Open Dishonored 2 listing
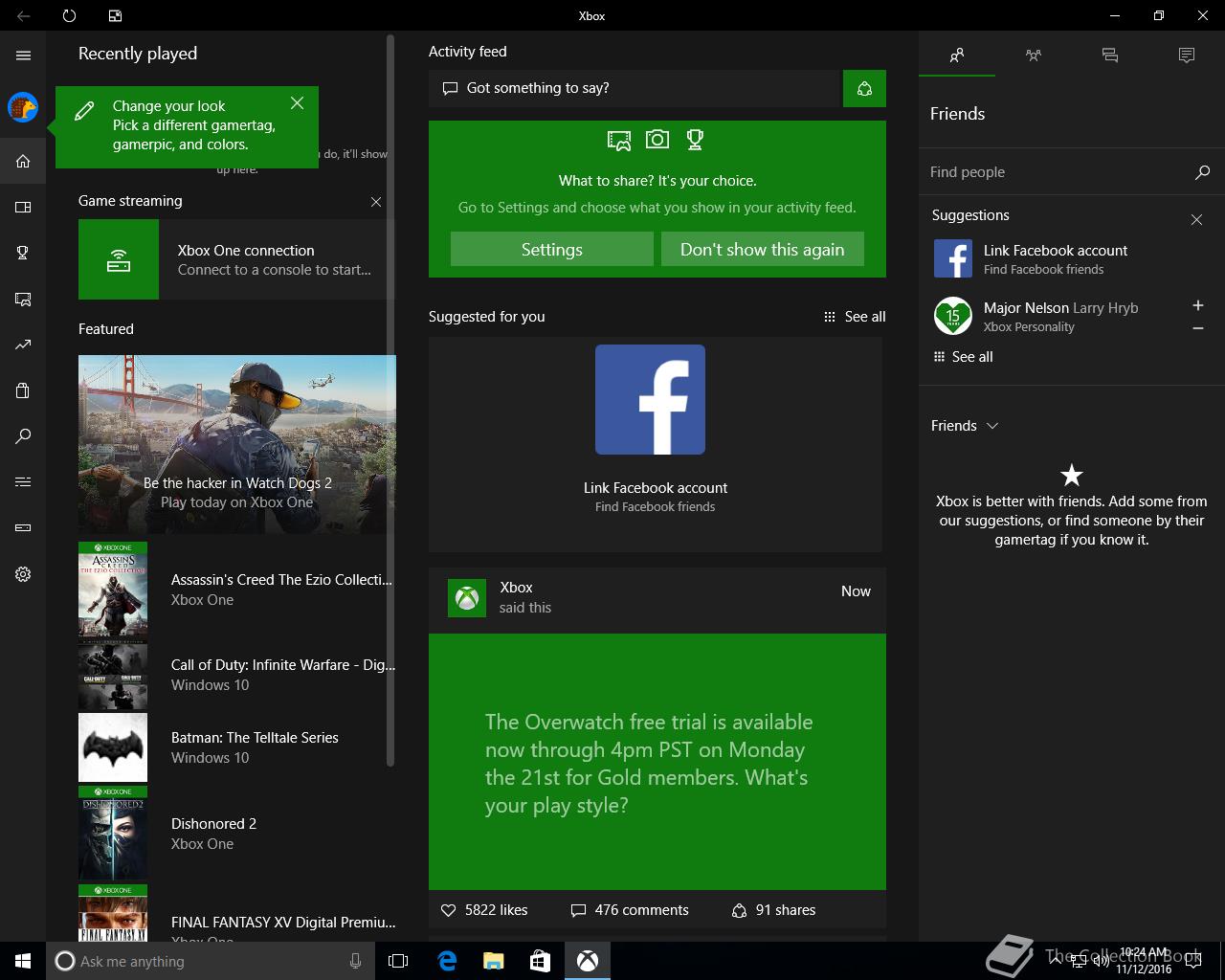1225x980 pixels. [x=236, y=834]
